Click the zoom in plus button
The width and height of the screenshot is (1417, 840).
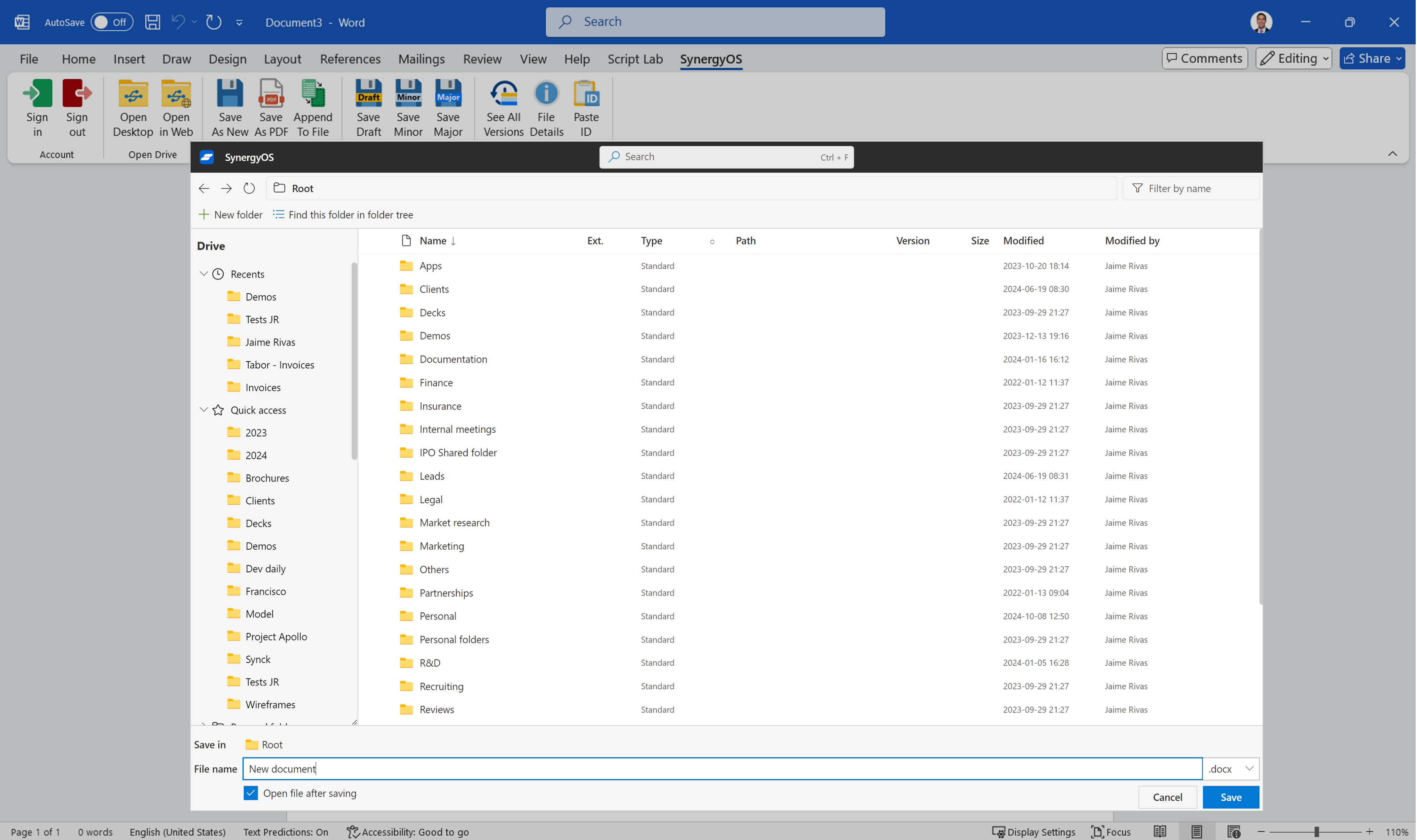[1369, 831]
